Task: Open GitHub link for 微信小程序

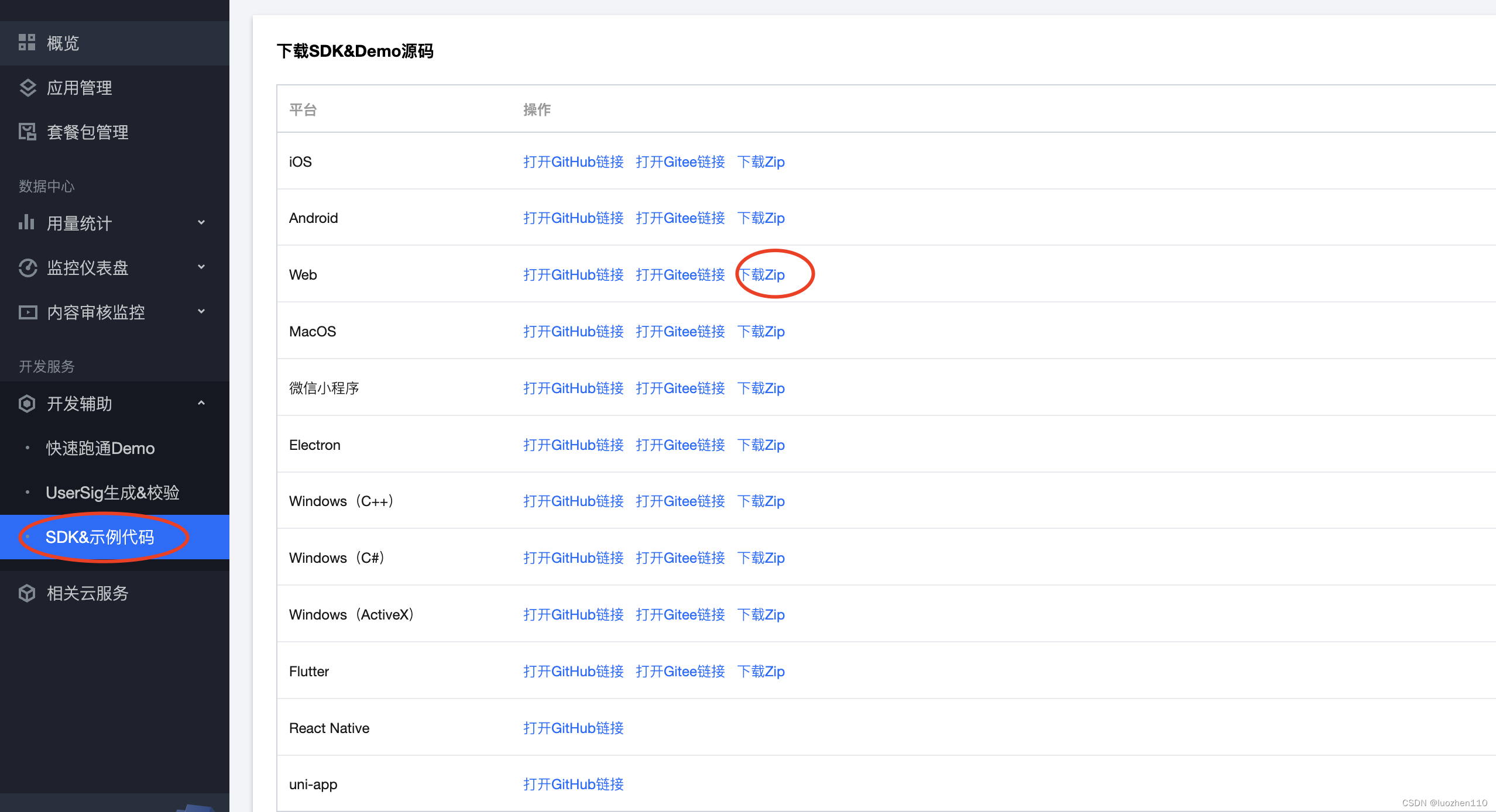Action: tap(573, 388)
